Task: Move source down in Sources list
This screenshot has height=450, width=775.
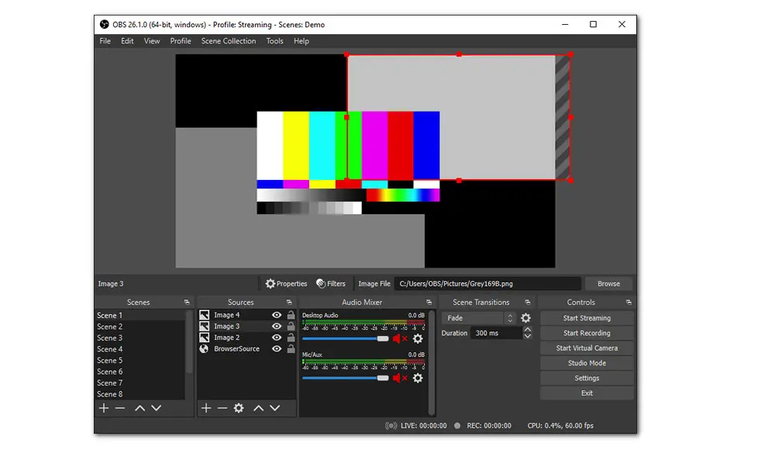Action: 275,408
